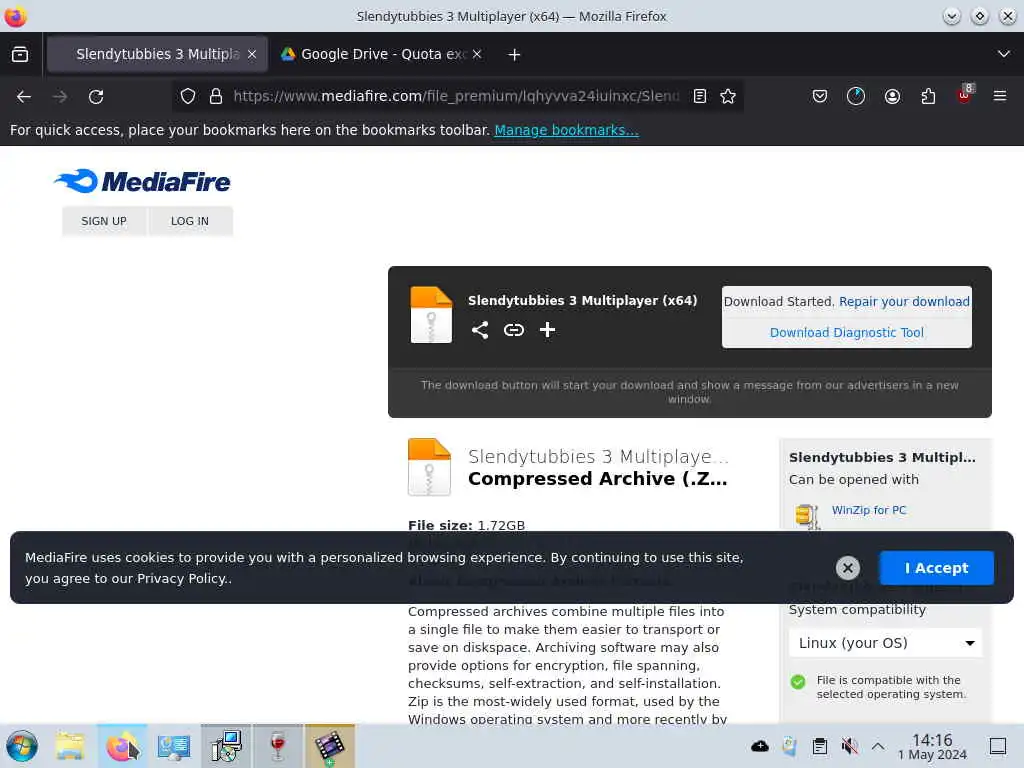Image resolution: width=1024 pixels, height=768 pixels.
Task: Click the MediaFire logo
Action: (142, 181)
